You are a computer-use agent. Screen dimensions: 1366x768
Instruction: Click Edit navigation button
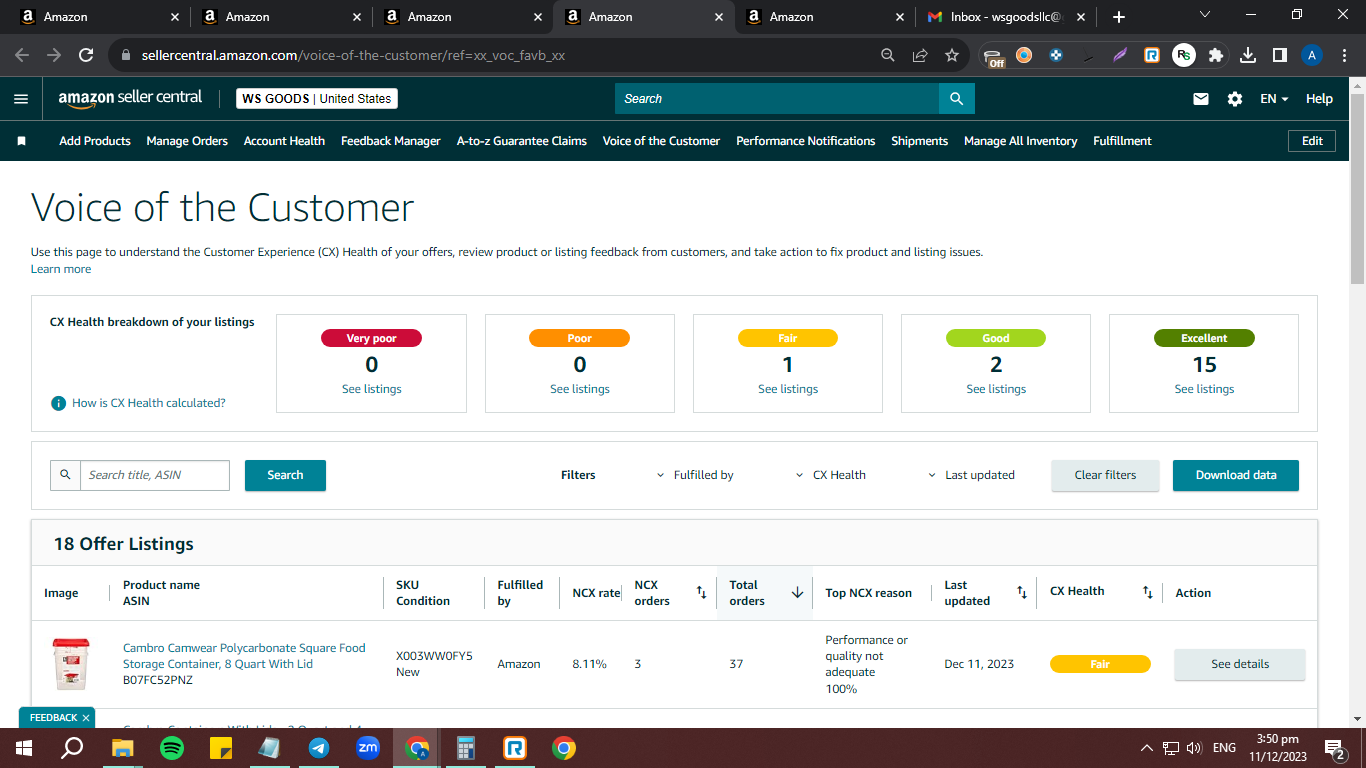pyautogui.click(x=1312, y=141)
